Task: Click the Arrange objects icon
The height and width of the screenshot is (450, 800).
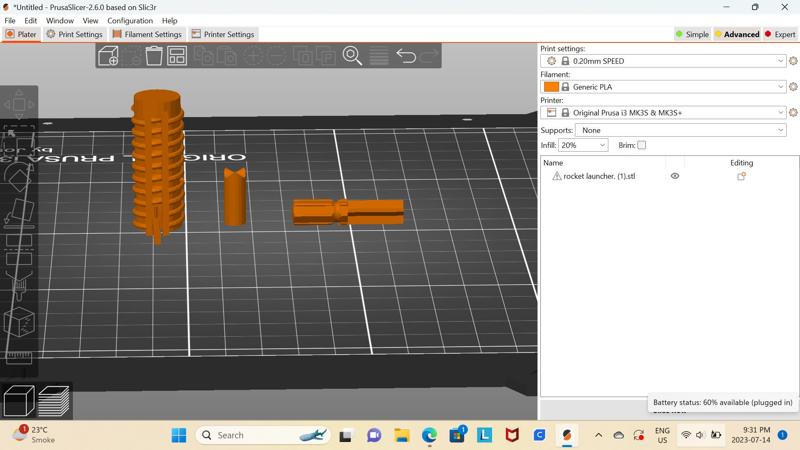Action: [177, 56]
